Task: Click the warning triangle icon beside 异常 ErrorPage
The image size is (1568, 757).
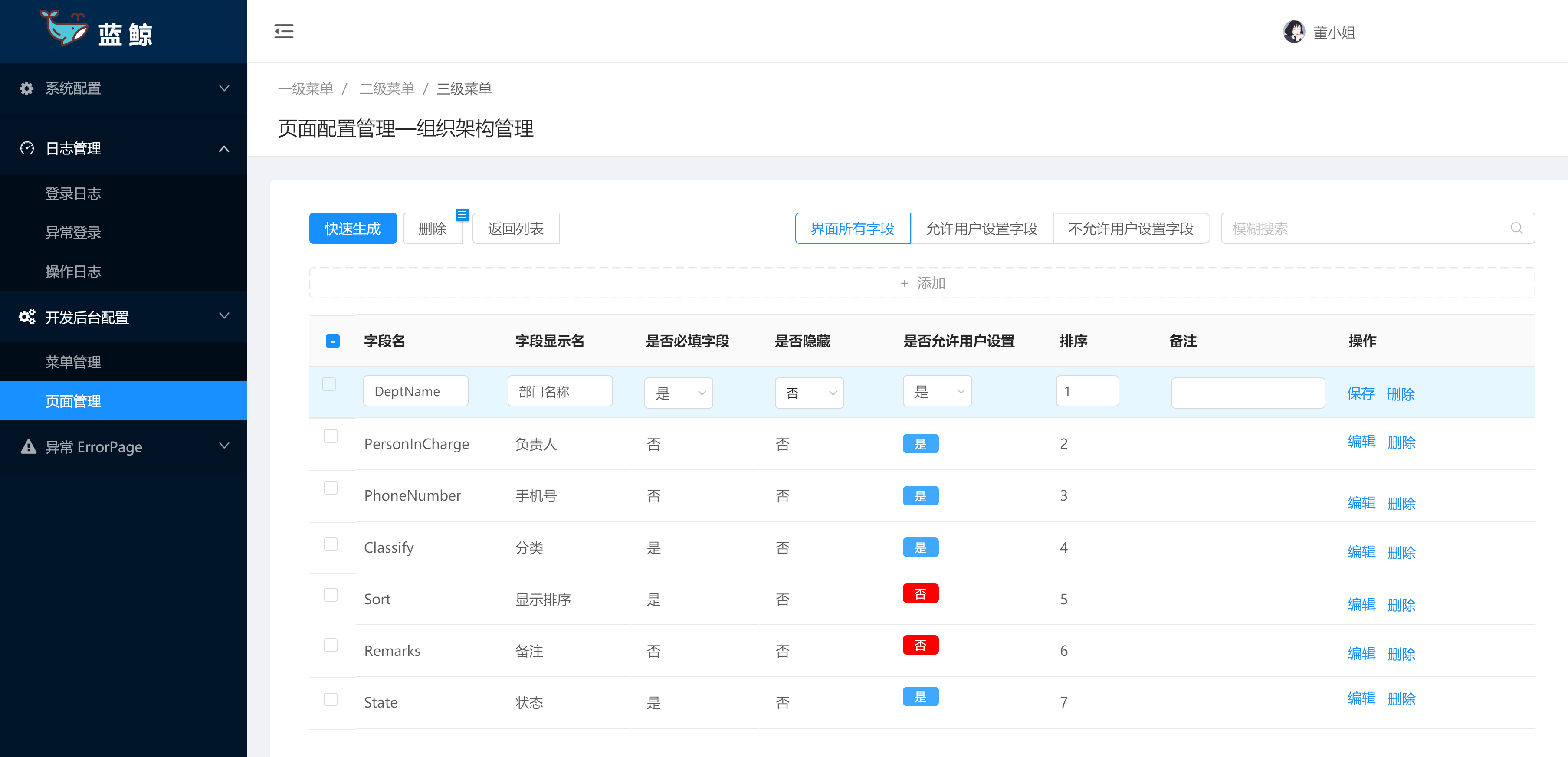Action: (x=28, y=447)
